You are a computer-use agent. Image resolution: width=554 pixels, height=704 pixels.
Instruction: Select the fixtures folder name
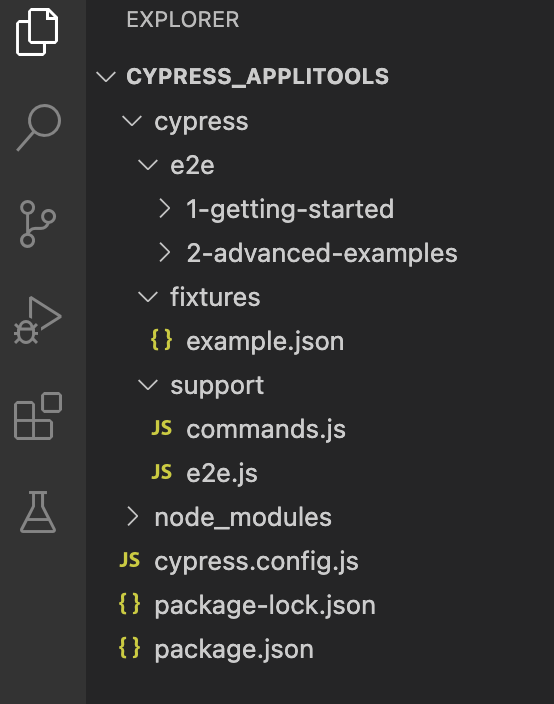(215, 297)
